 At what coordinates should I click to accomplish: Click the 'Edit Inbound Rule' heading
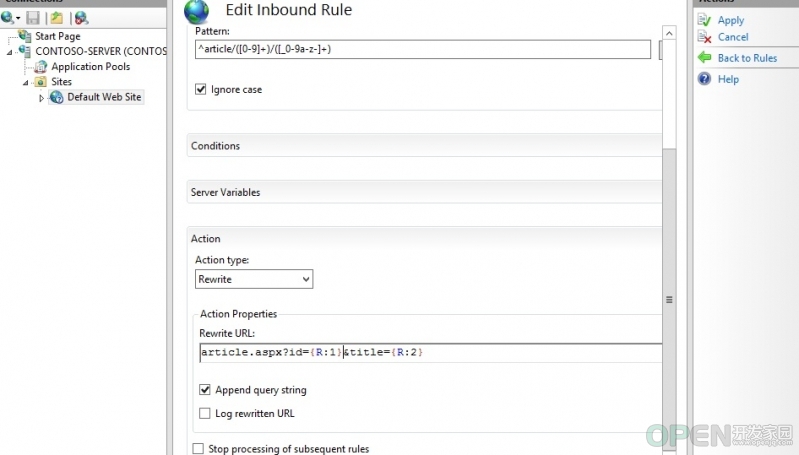click(288, 10)
